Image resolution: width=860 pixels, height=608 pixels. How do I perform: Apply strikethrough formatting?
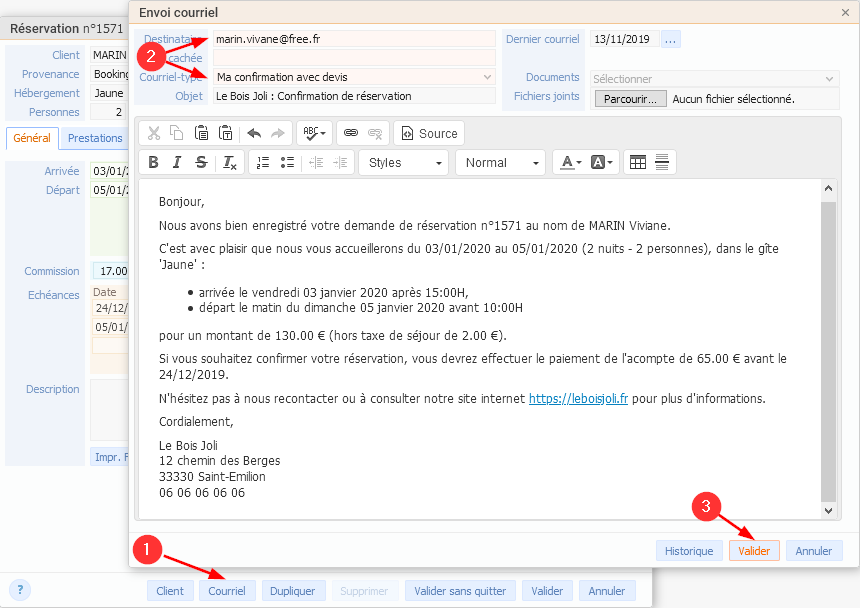click(x=201, y=163)
